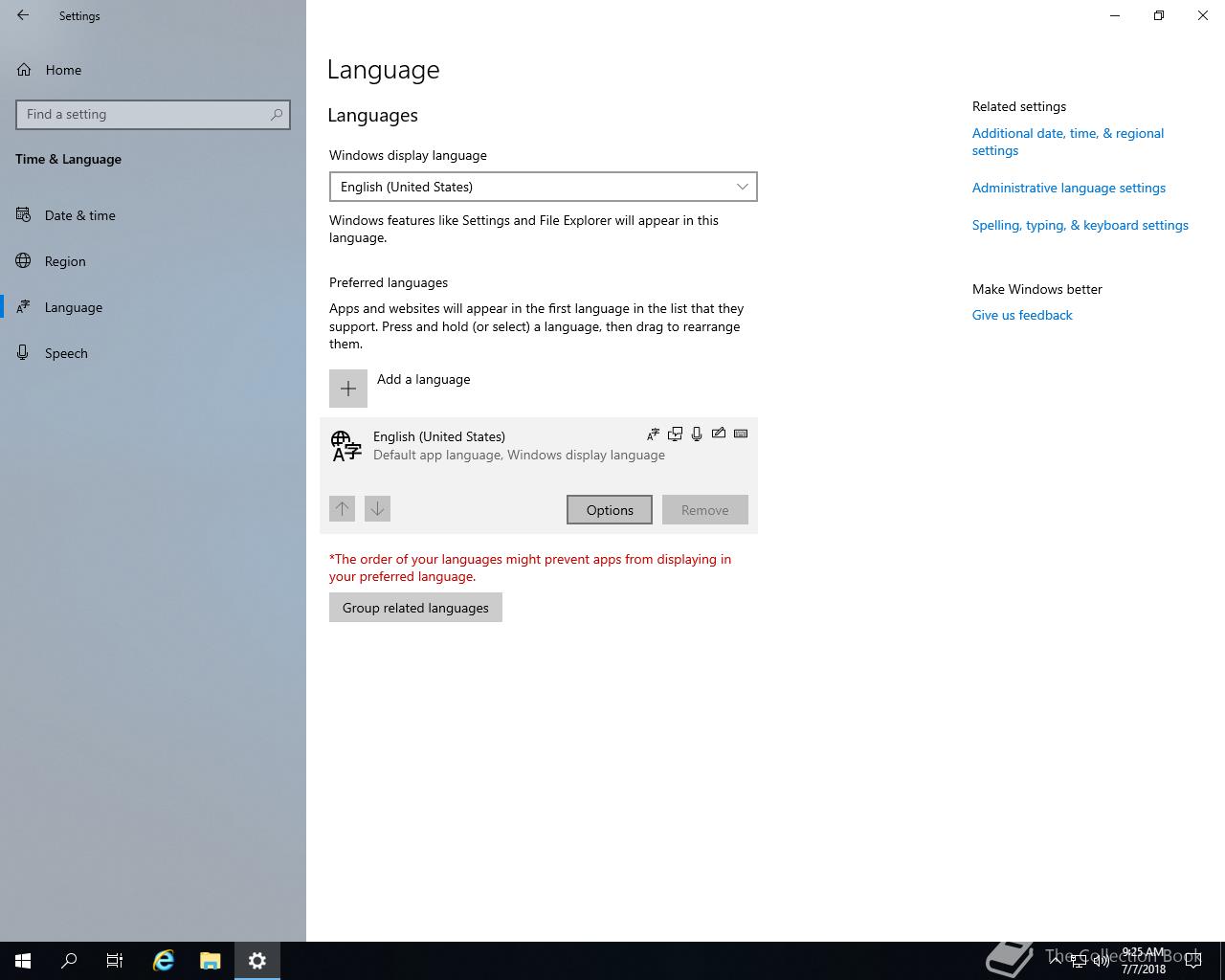Viewport: 1225px width, 980px height.
Task: Open Date & time settings
Action: pyautogui.click(x=153, y=215)
